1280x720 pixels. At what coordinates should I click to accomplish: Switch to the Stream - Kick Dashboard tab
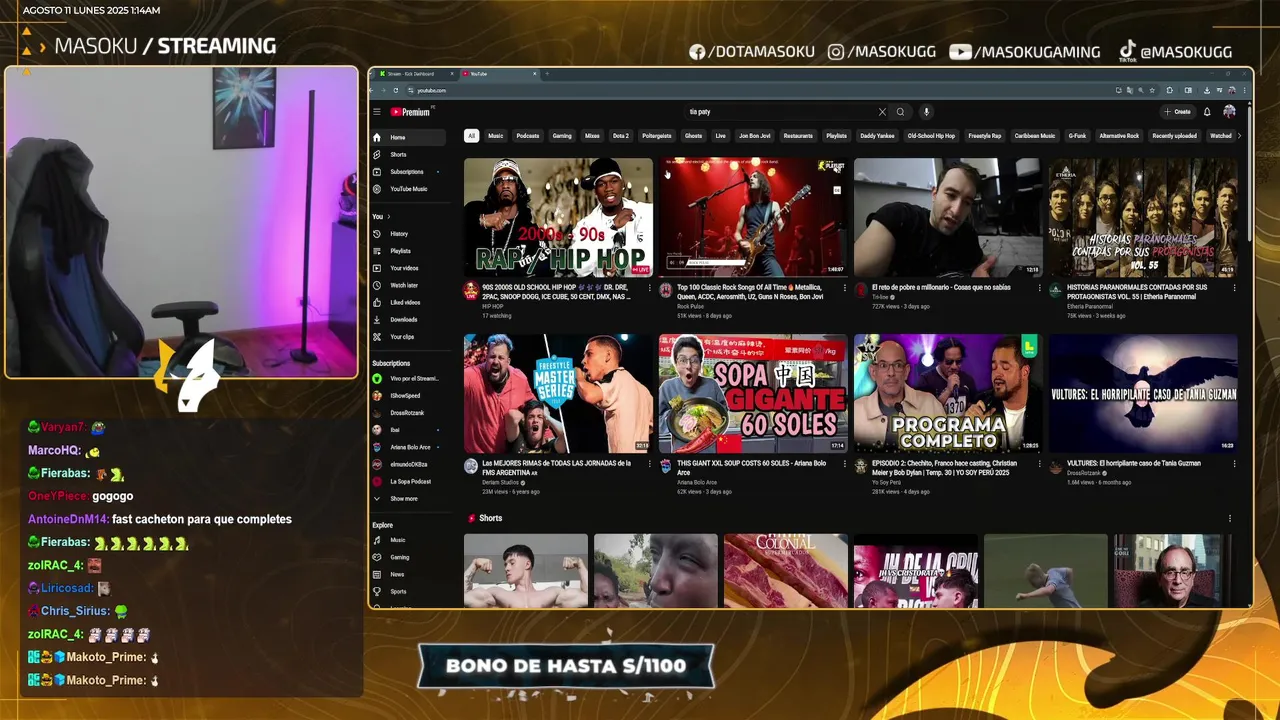[414, 74]
